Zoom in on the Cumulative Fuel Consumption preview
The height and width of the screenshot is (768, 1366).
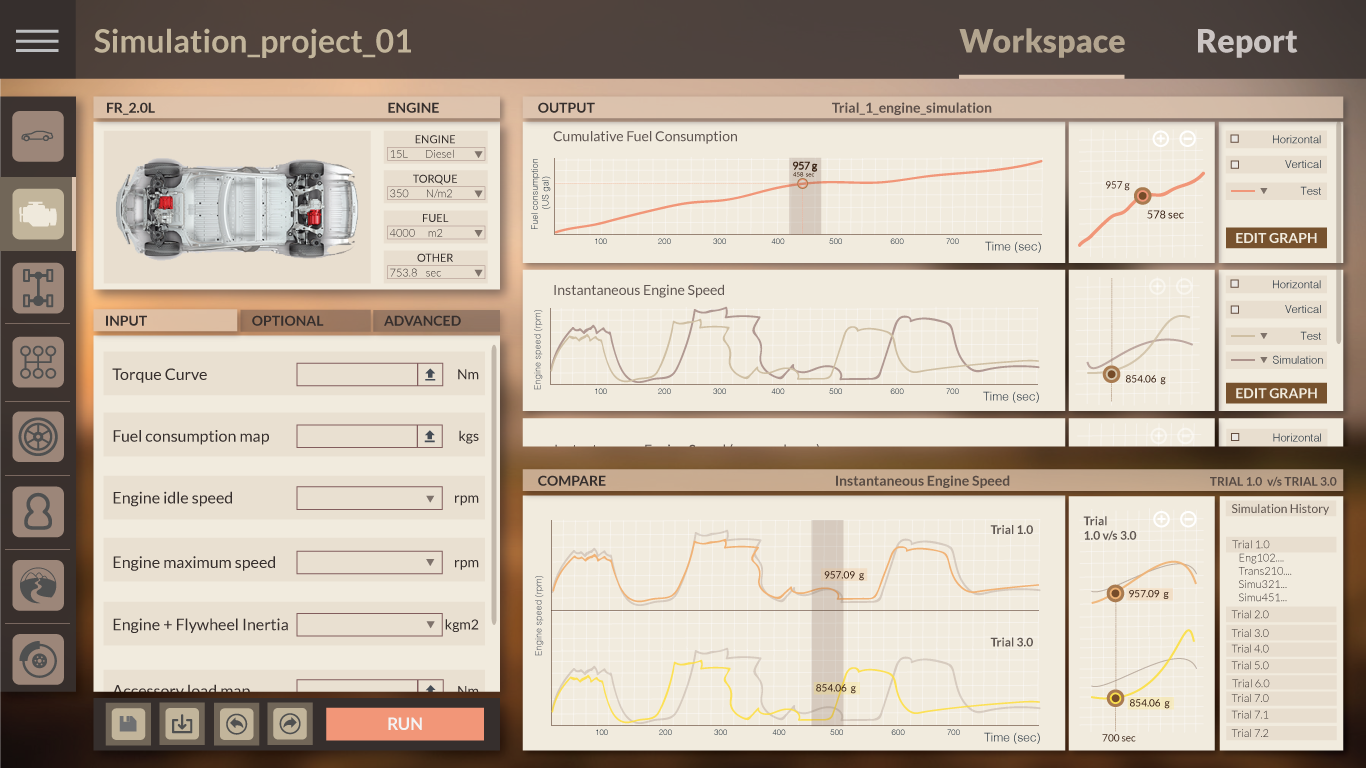pos(1161,138)
